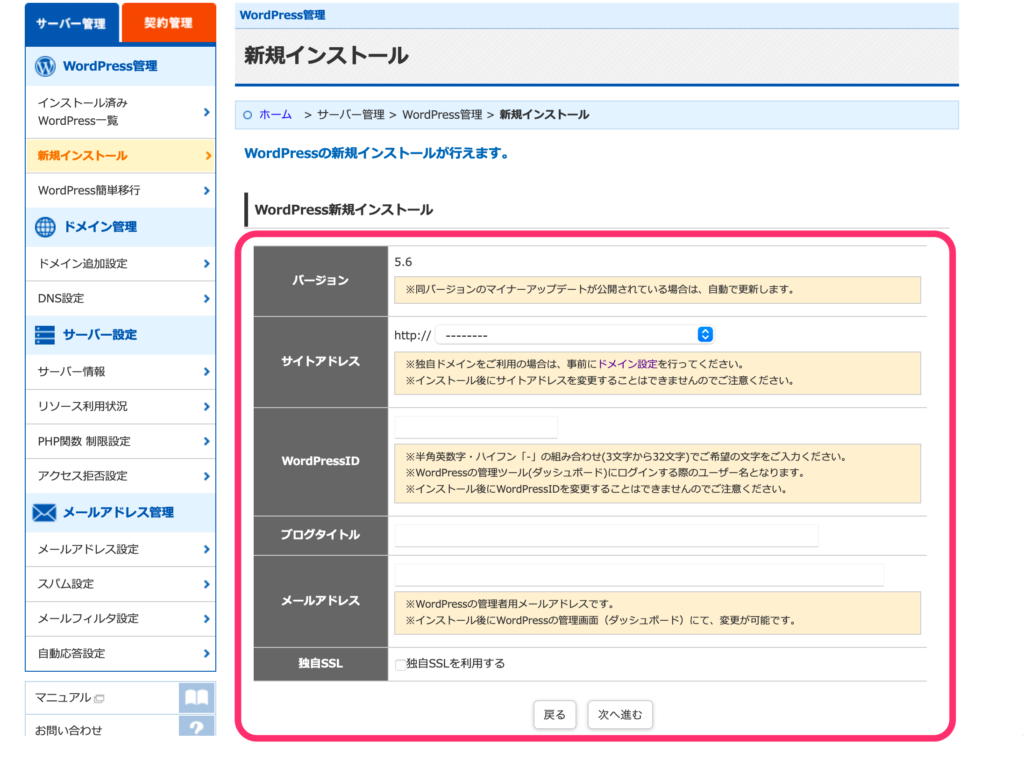Open the マニュアル link

click(63, 698)
